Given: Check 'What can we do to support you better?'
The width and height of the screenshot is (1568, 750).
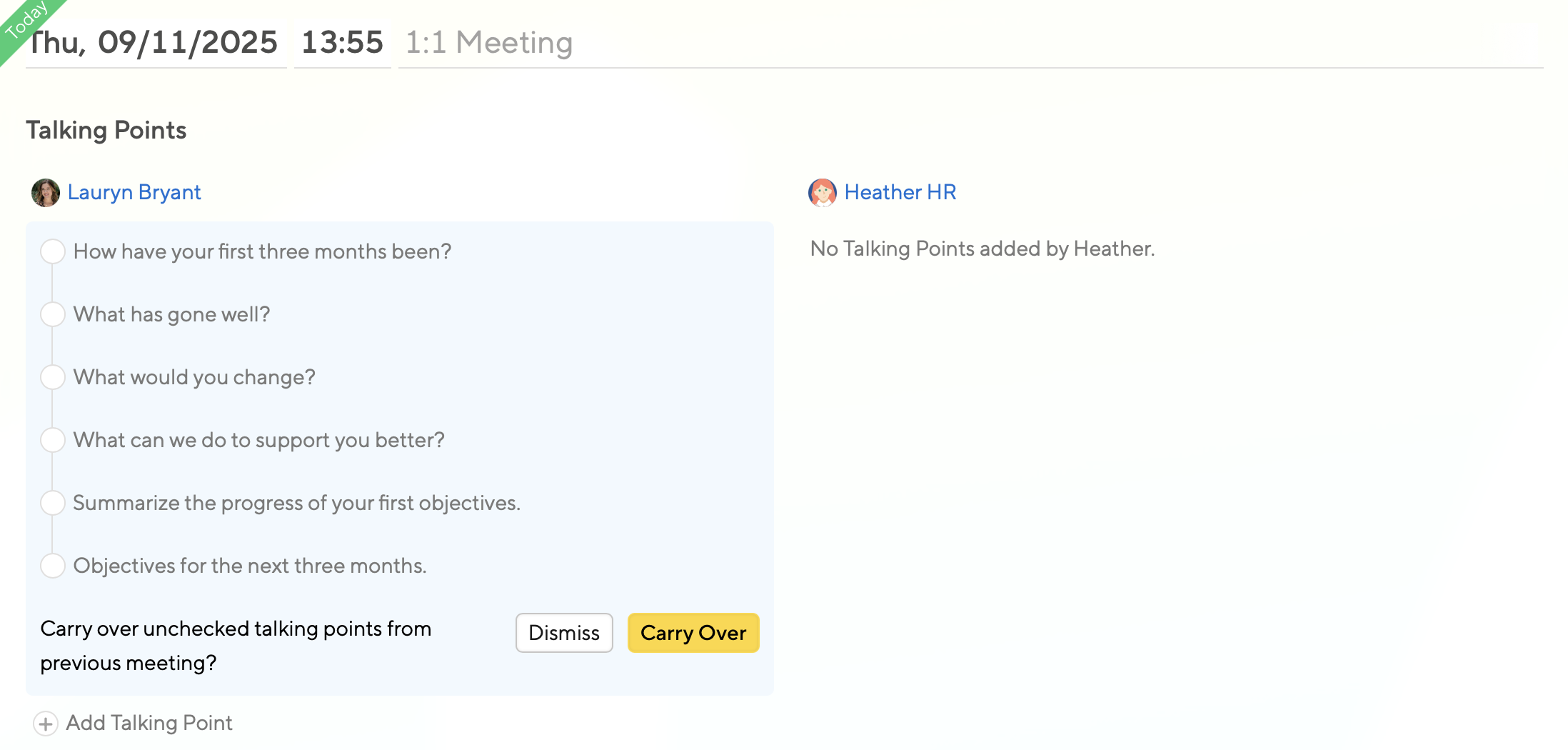Looking at the screenshot, I should click(53, 440).
